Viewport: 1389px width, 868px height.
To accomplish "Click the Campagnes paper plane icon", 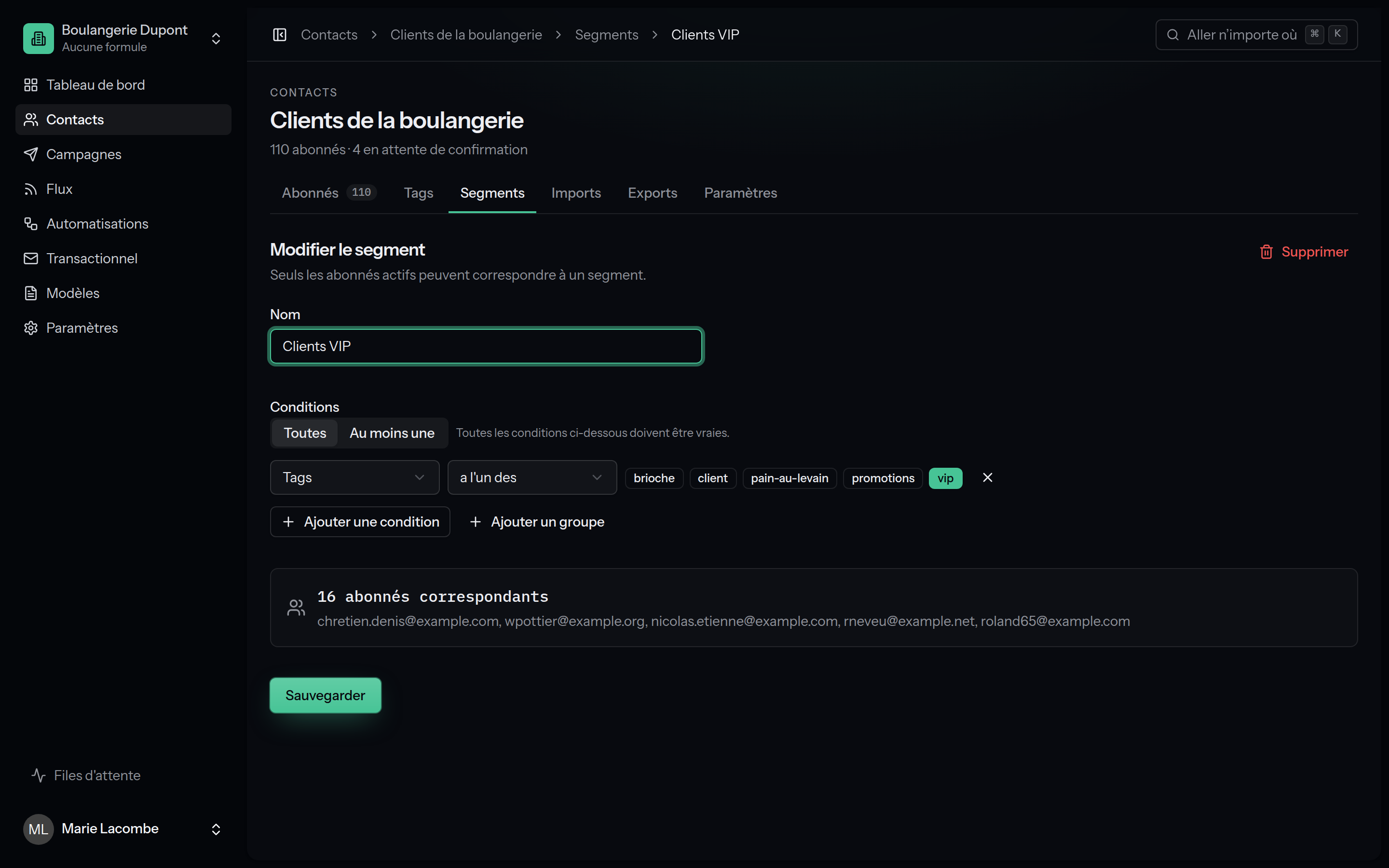I will tap(31, 154).
